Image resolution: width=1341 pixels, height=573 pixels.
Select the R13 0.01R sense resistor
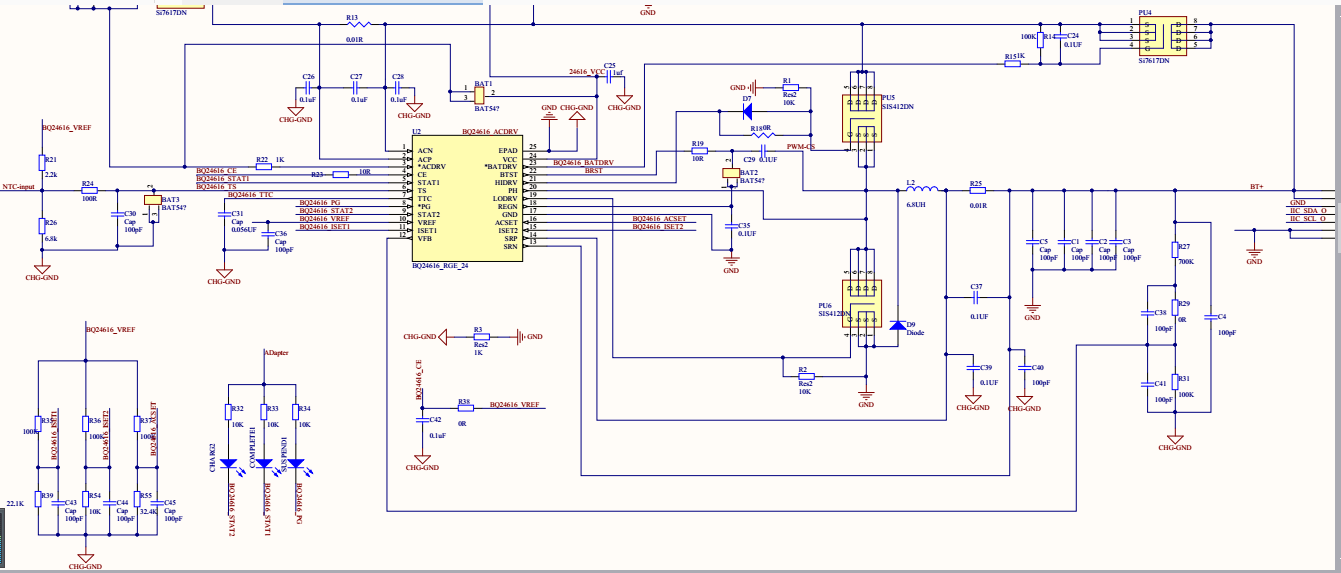[357, 25]
